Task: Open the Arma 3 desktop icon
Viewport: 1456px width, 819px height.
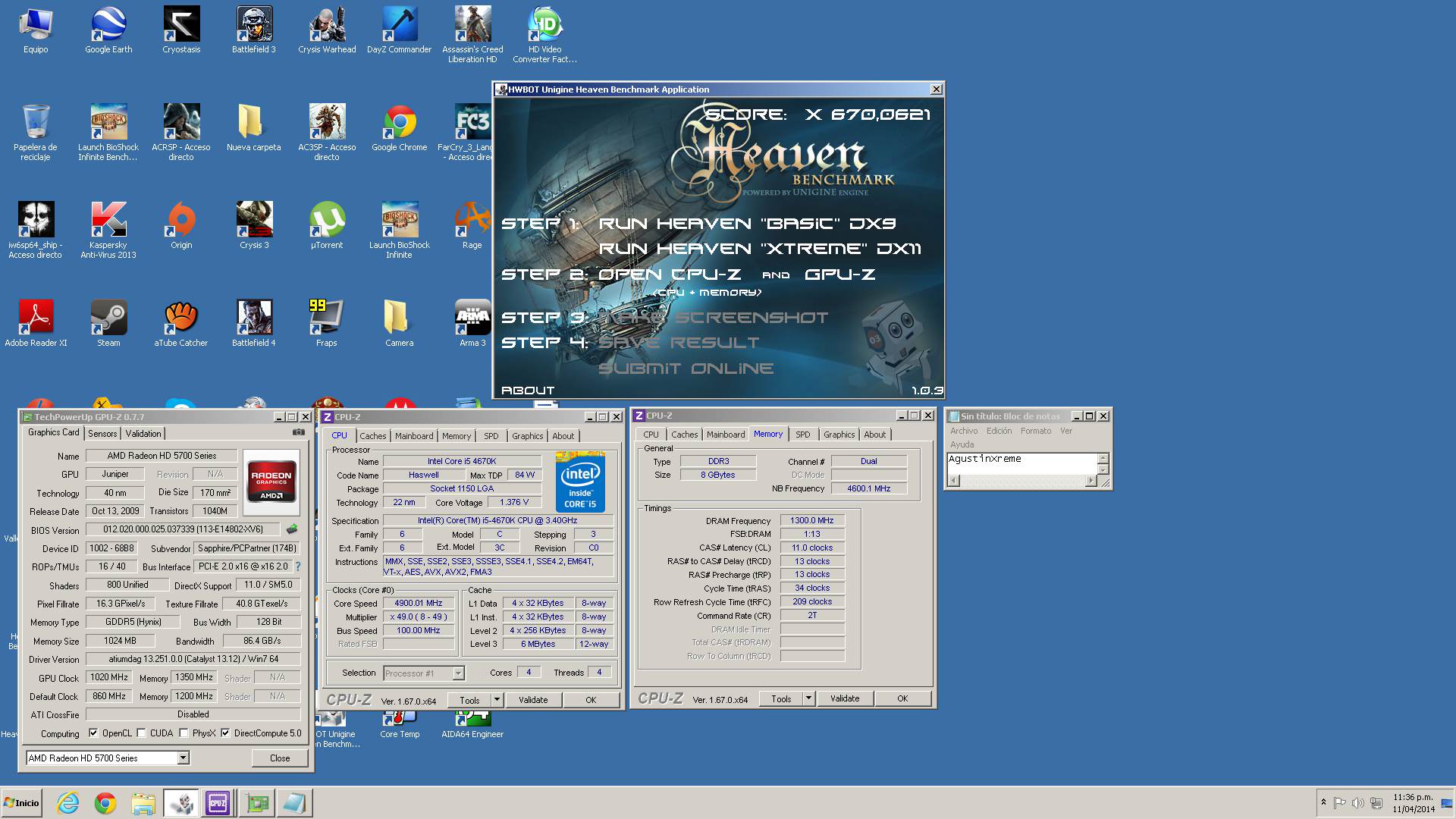Action: click(472, 324)
